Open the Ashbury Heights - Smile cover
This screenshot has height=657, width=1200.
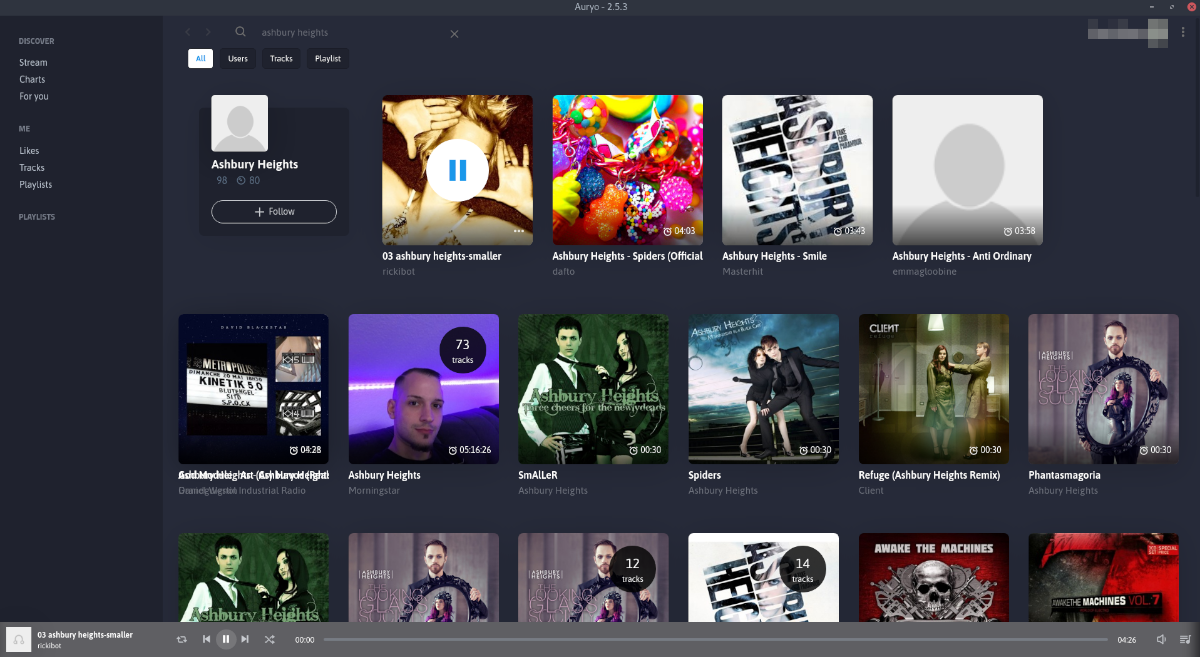(797, 170)
